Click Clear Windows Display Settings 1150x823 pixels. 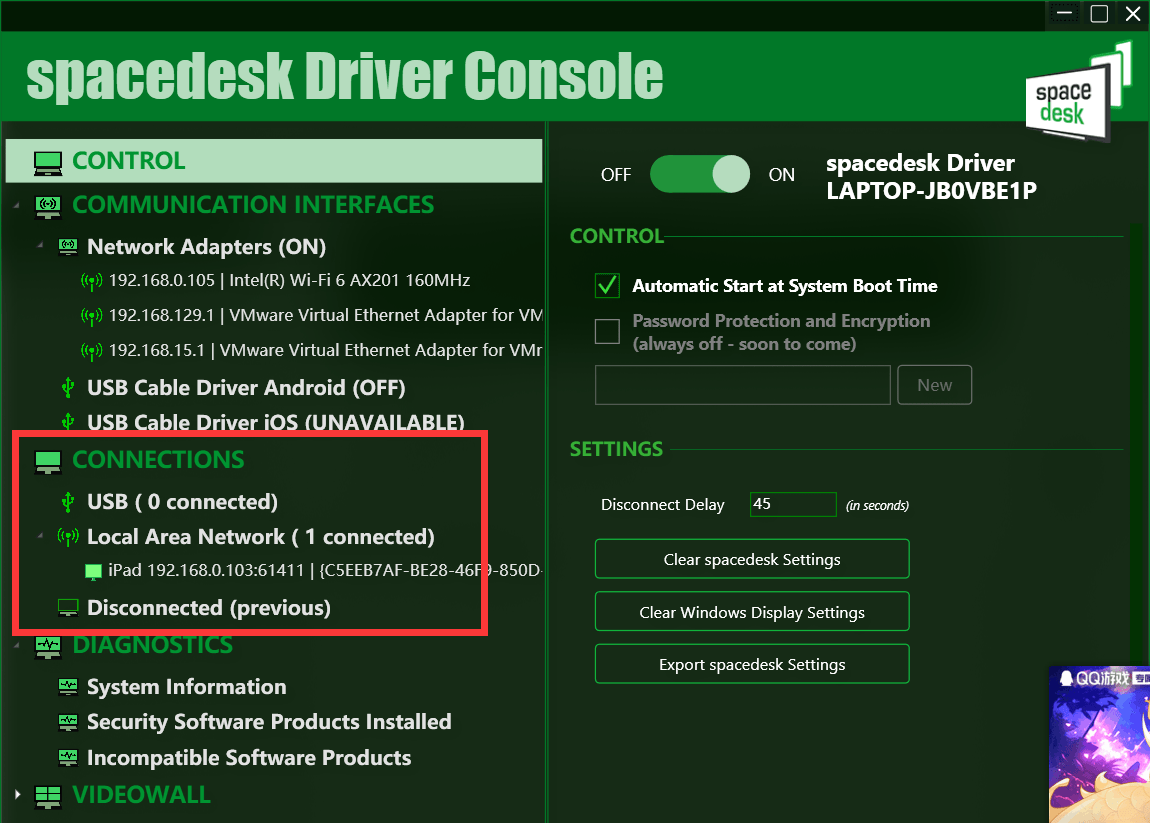752,612
